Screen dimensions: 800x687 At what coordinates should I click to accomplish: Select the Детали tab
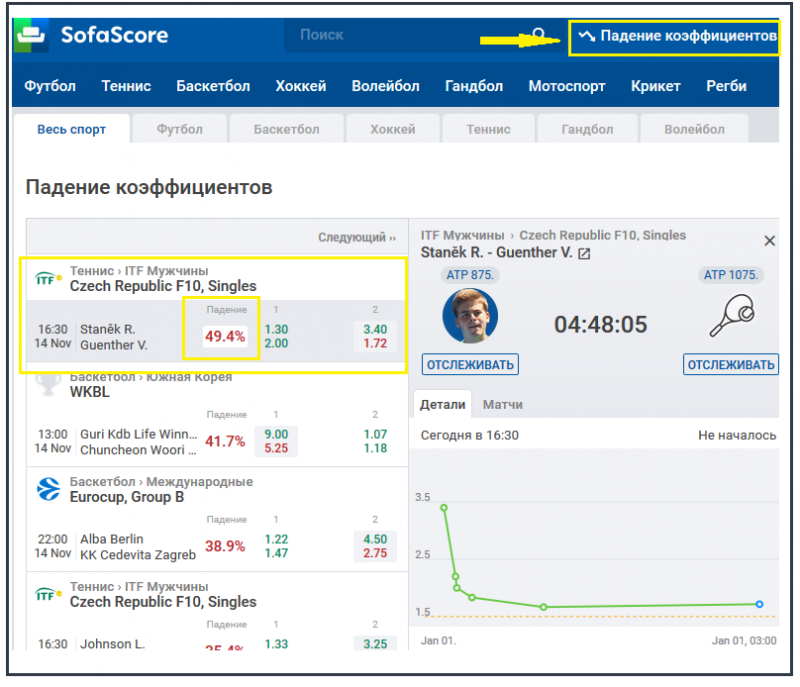click(x=442, y=404)
